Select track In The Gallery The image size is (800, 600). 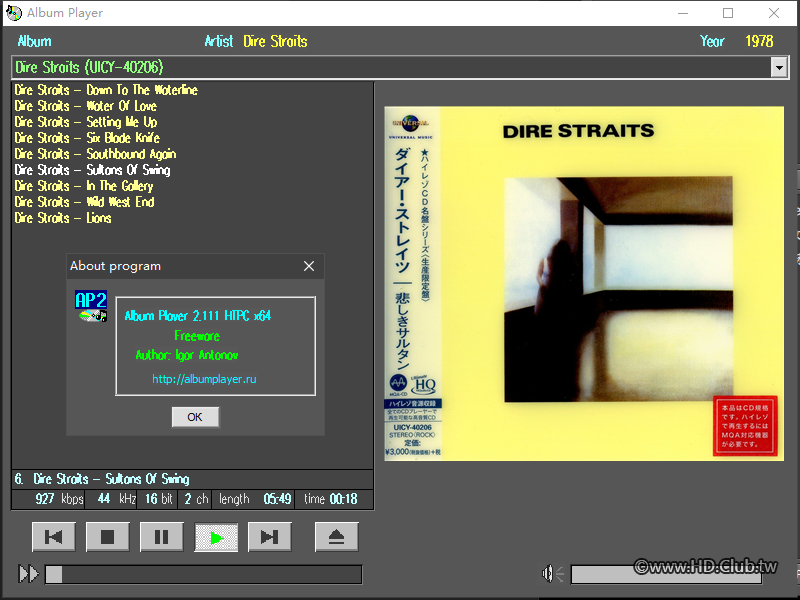click(84, 186)
